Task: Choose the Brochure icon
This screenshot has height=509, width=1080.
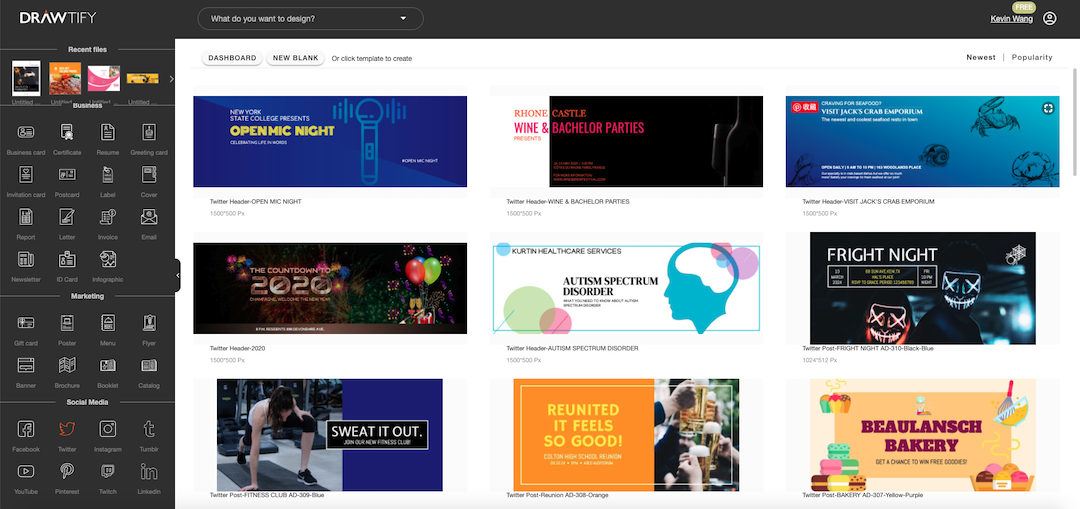Action: [x=67, y=365]
